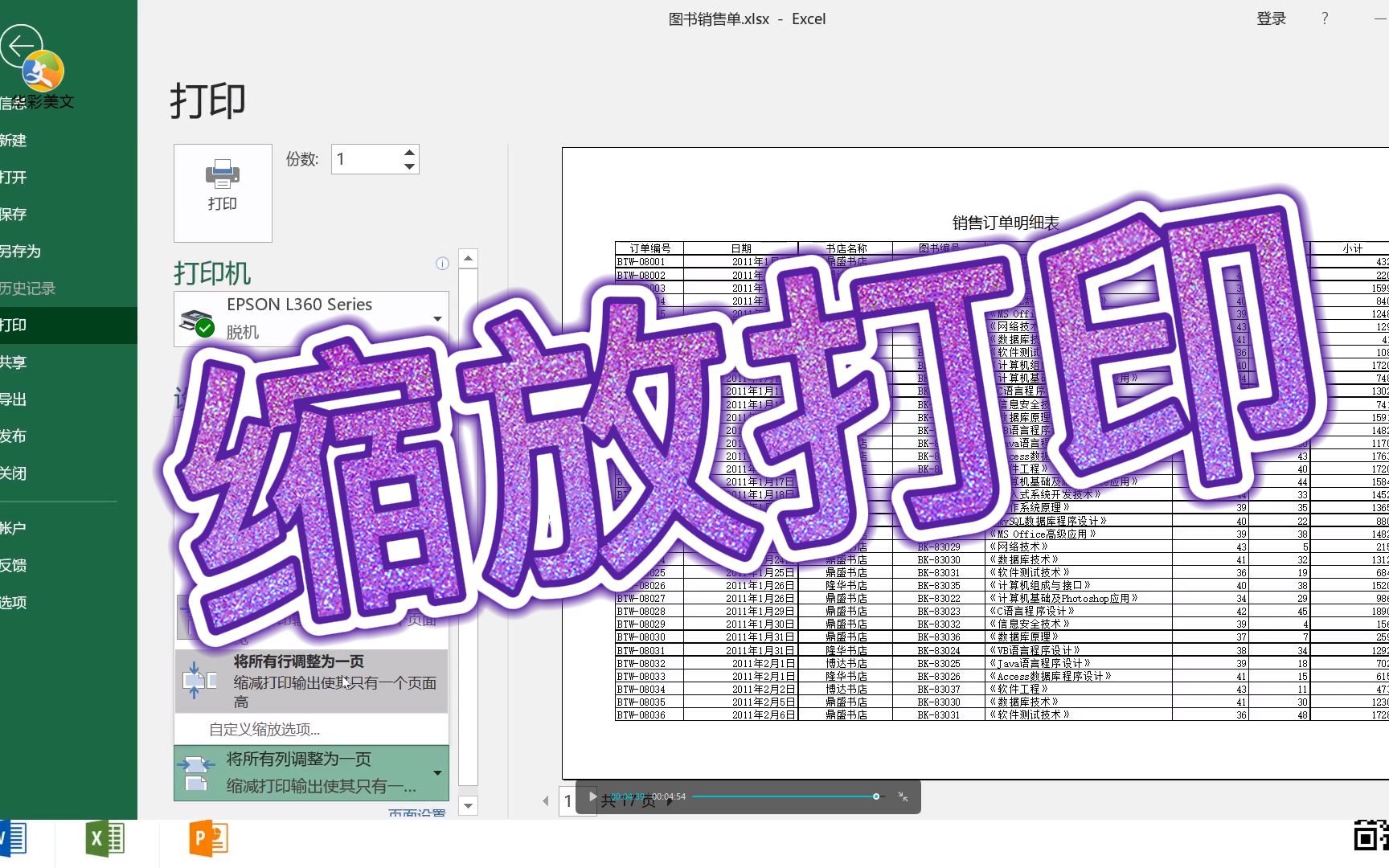Screen dimensions: 1389x868
Task: Open 自定义缩放选项 custom scaling options
Action: click(x=264, y=729)
